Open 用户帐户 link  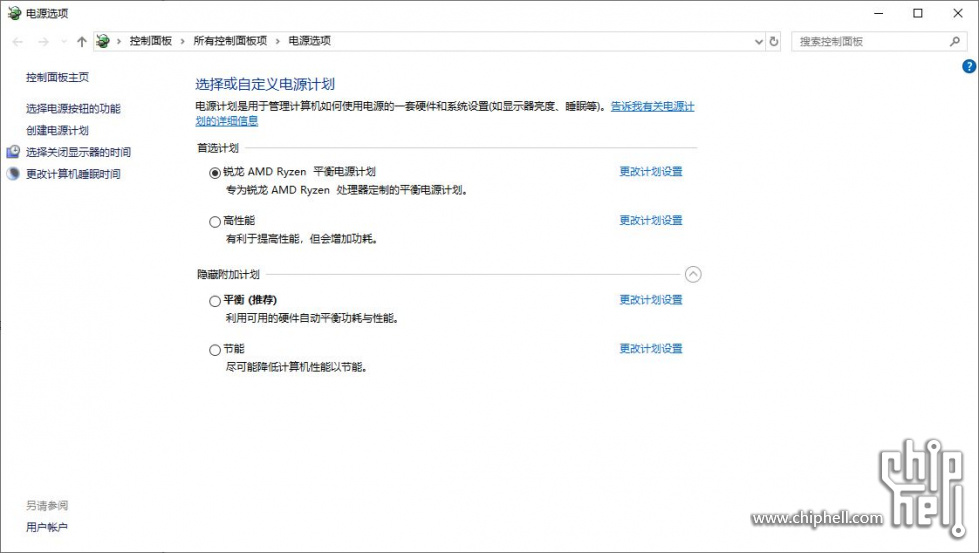click(x=47, y=527)
